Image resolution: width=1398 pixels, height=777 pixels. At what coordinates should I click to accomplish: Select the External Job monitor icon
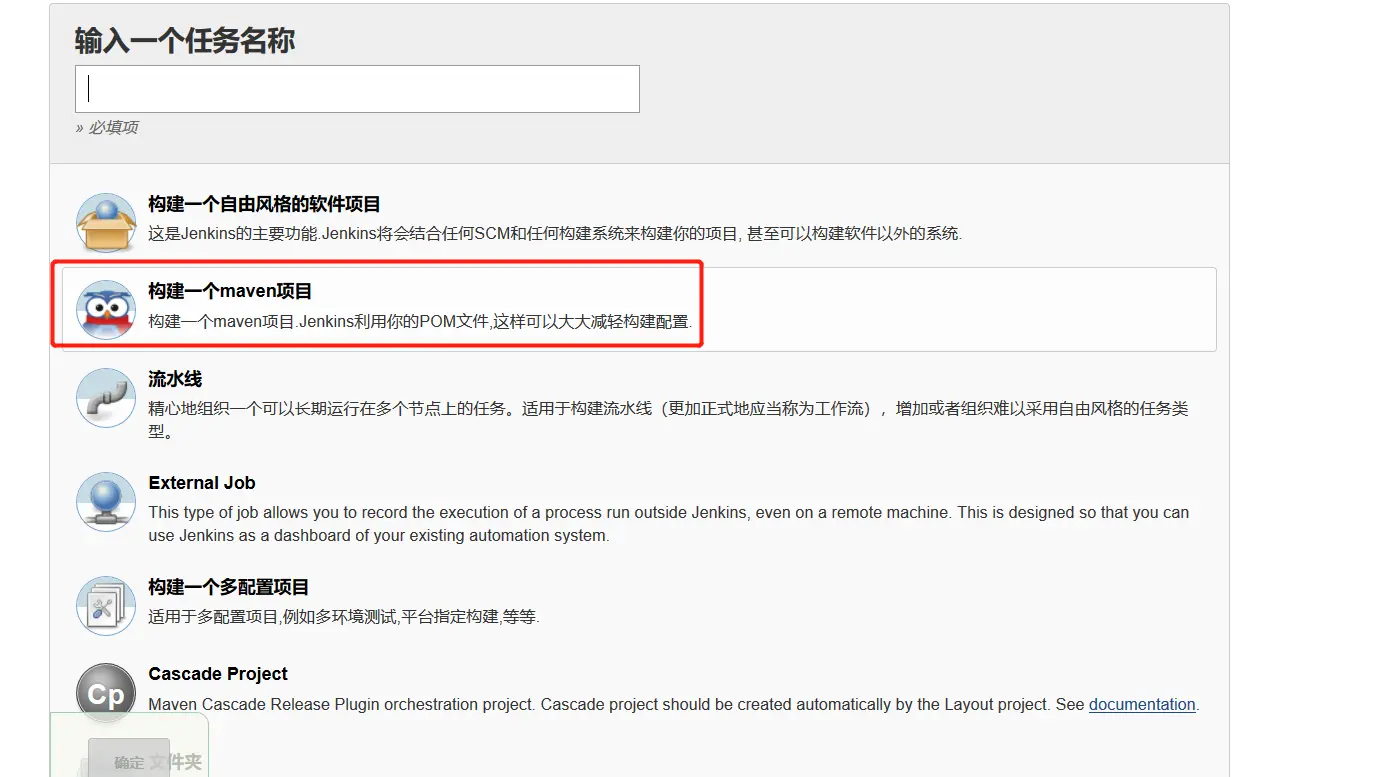click(x=106, y=502)
